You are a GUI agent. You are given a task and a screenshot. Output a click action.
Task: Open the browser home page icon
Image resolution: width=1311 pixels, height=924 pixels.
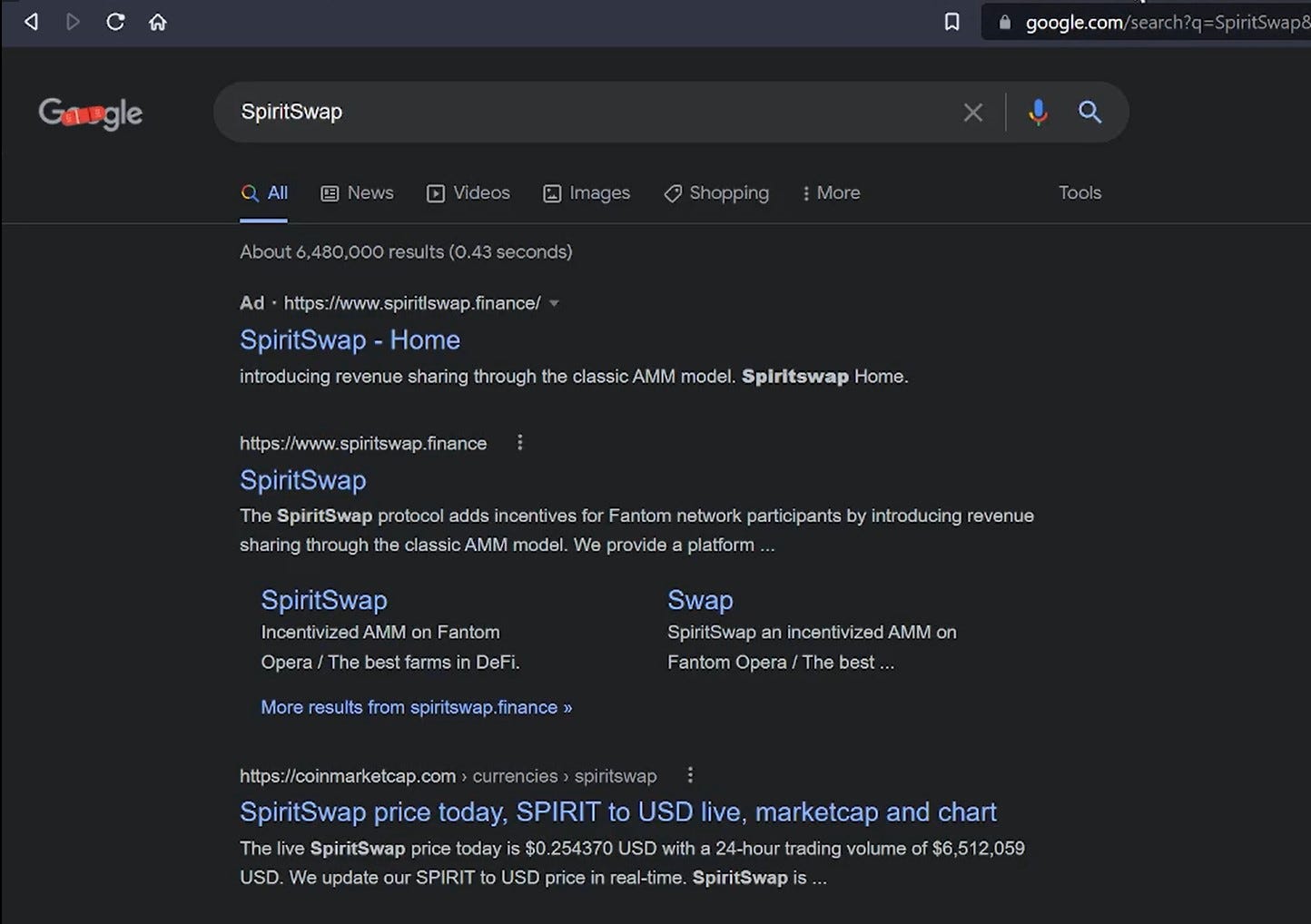coord(158,22)
